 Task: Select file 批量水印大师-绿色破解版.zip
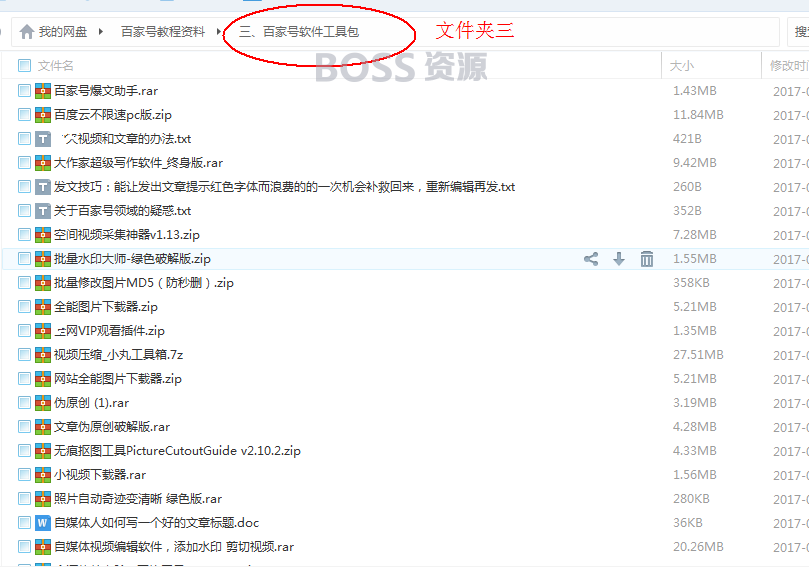point(132,259)
